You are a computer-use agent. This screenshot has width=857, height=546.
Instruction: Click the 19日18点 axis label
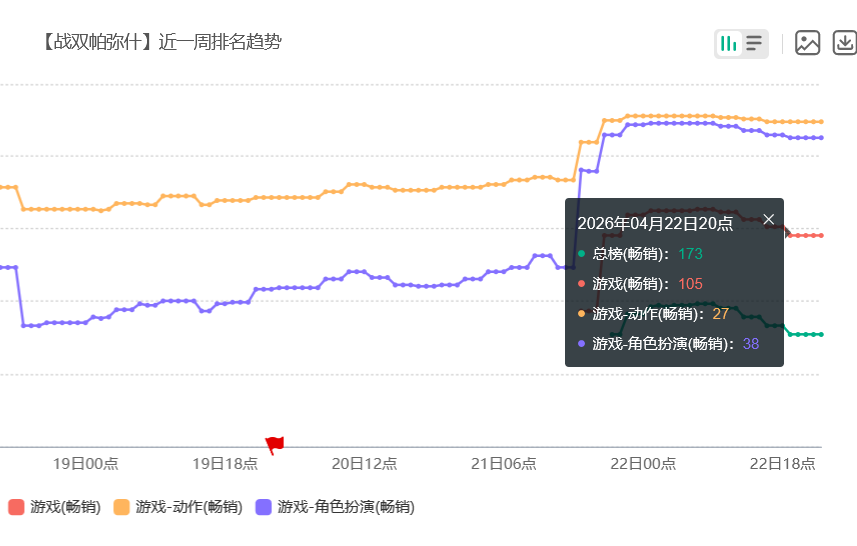[225, 464]
